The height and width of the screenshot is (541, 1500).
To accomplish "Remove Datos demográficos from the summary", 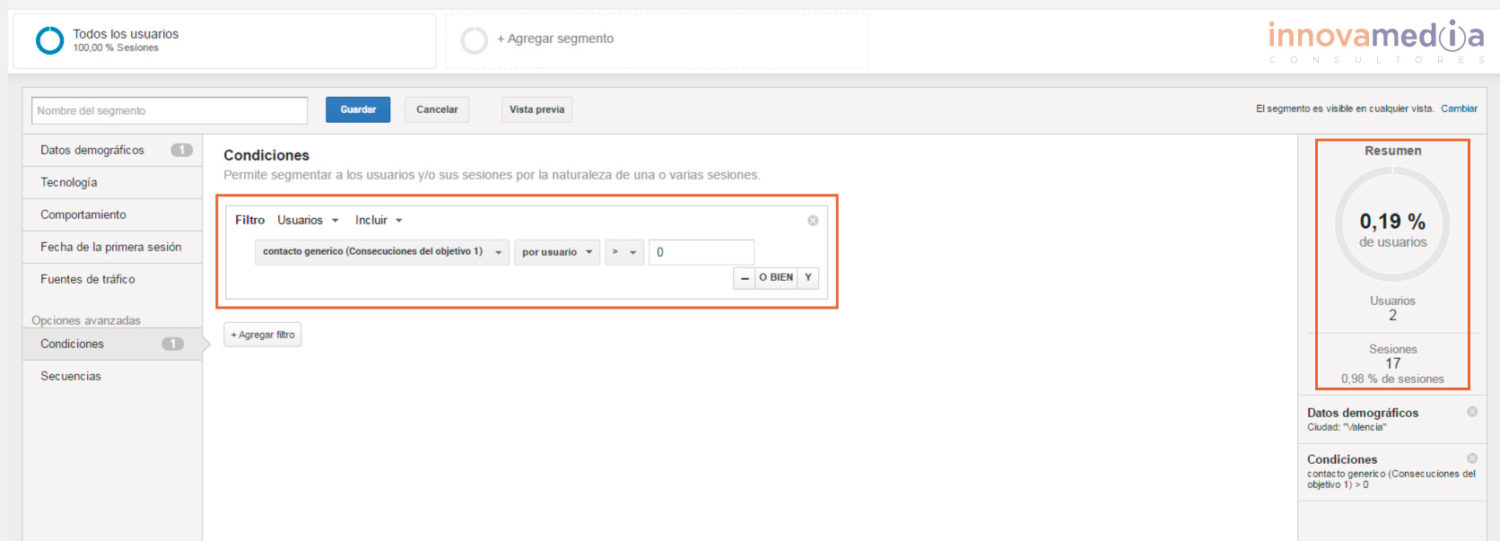I will (x=1472, y=412).
